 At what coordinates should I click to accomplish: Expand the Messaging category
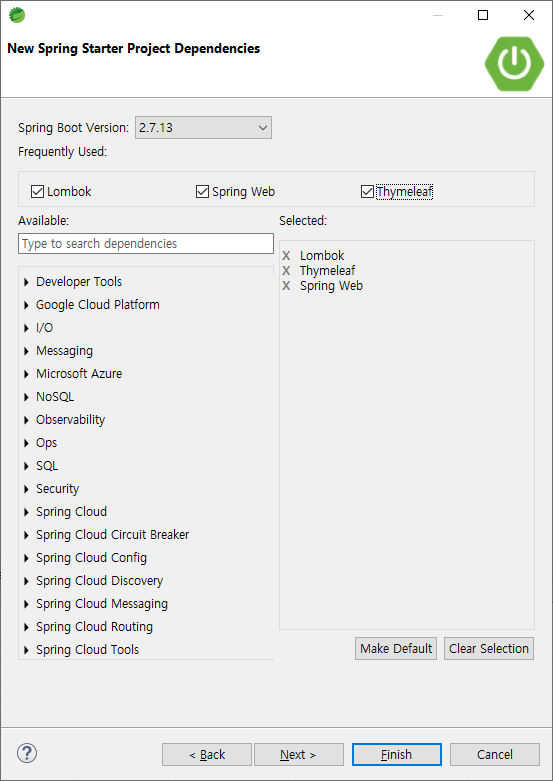click(x=26, y=351)
